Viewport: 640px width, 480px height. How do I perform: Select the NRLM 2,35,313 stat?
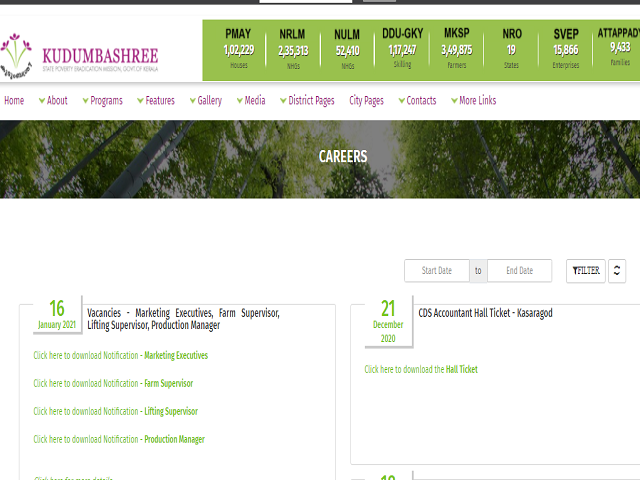[293, 49]
